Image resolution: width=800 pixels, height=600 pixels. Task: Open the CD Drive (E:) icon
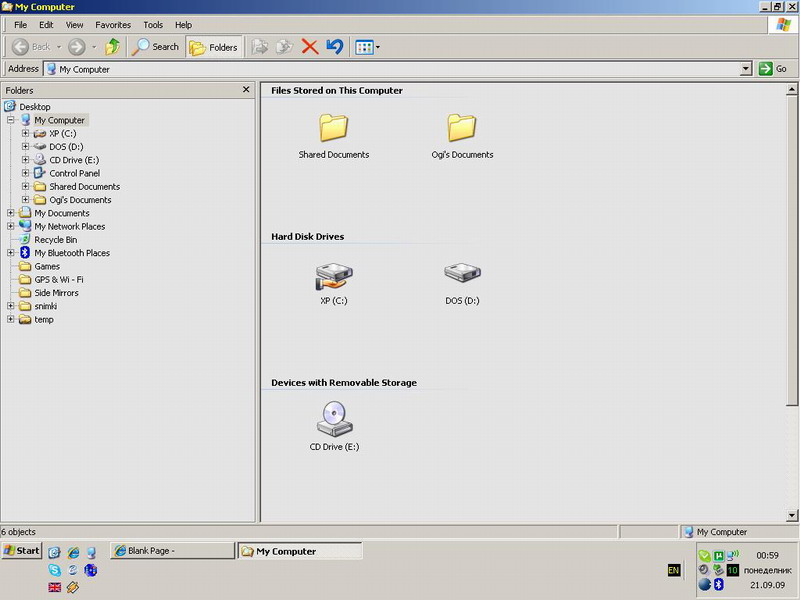(333, 418)
